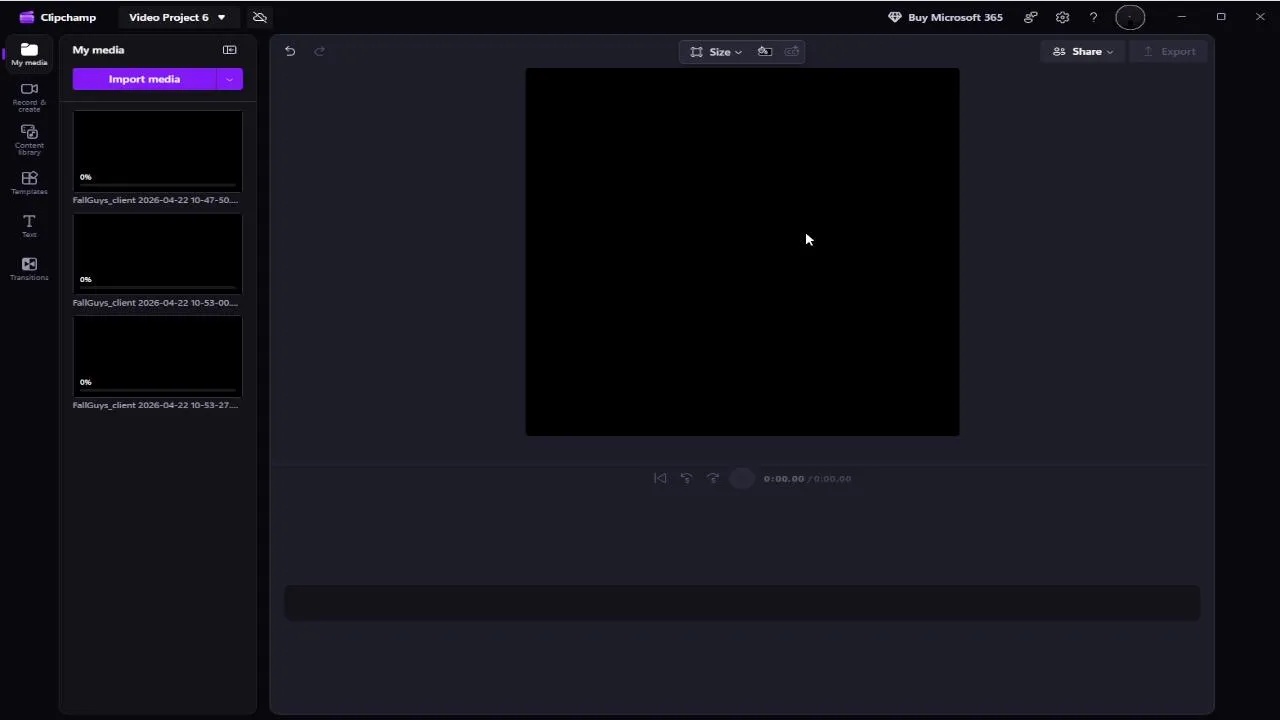Image resolution: width=1280 pixels, height=720 pixels.
Task: Click the Import media button
Action: 144,79
